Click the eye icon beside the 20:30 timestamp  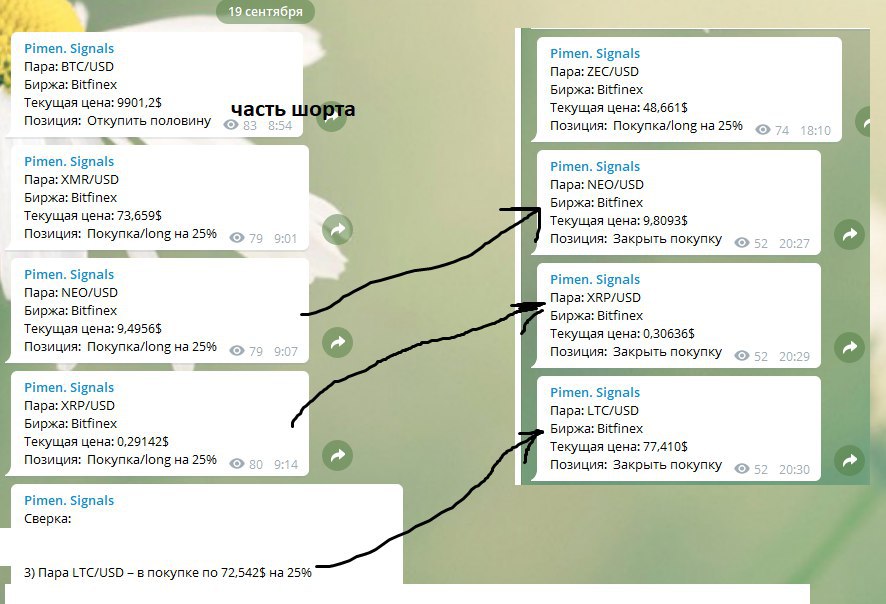coord(742,469)
